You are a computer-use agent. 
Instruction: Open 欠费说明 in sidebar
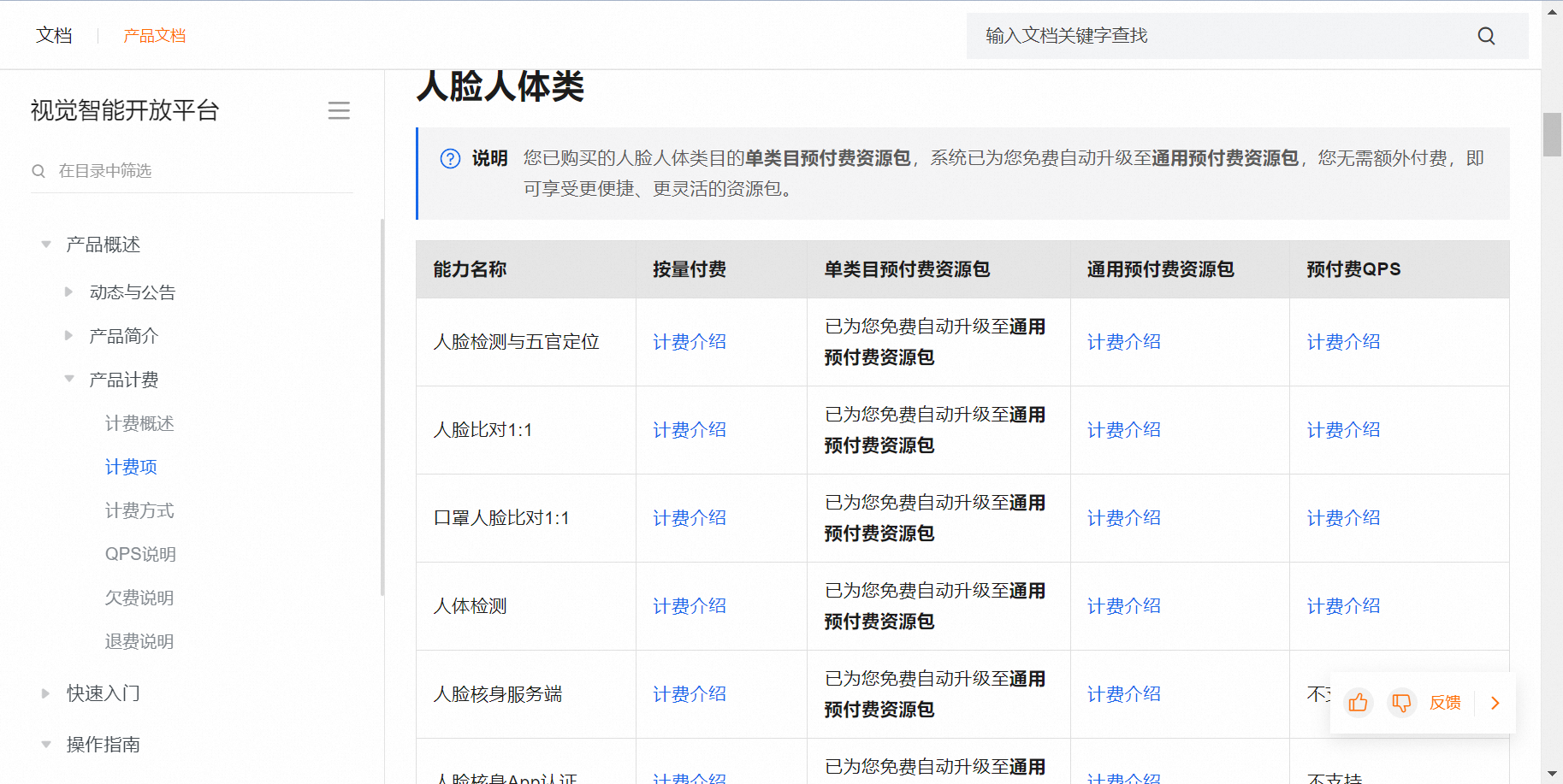click(139, 598)
